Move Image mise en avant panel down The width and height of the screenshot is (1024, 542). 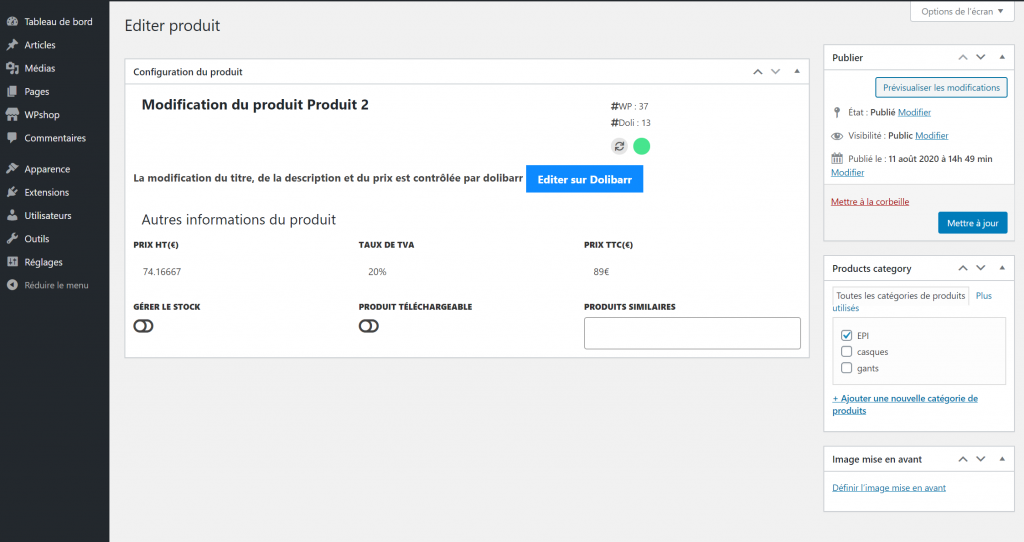click(980, 459)
